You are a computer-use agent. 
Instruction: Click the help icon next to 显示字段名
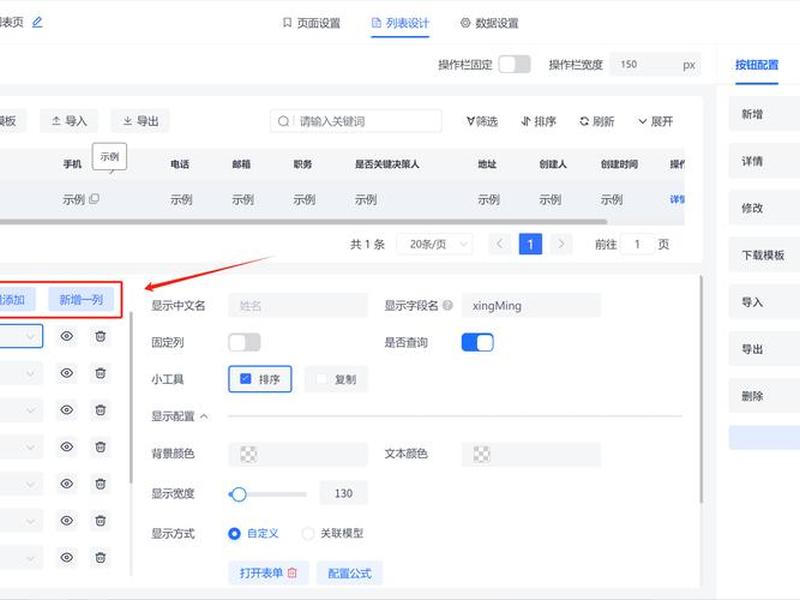(447, 305)
